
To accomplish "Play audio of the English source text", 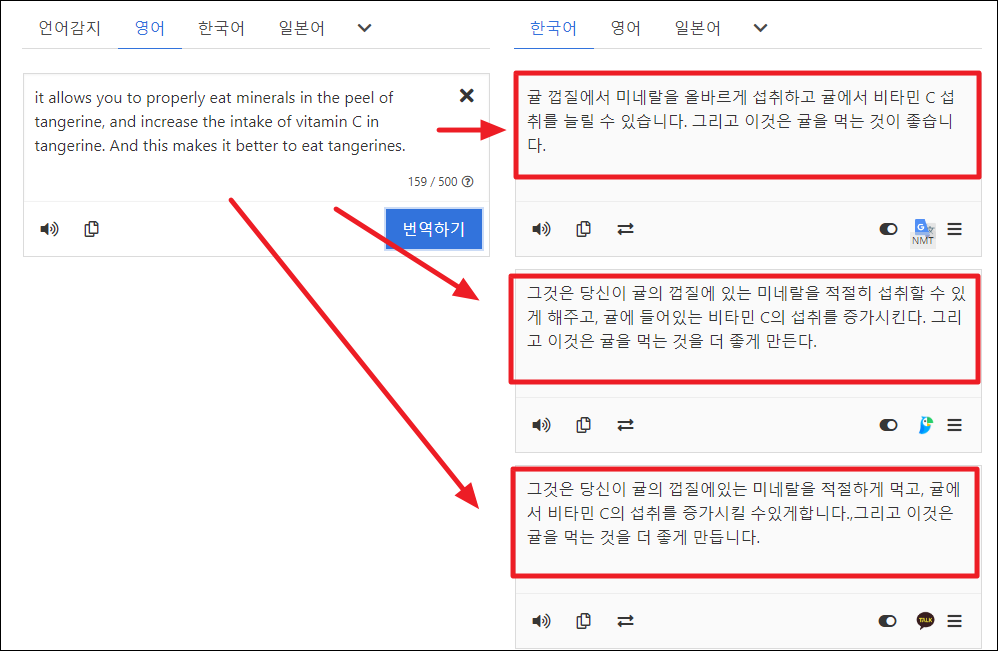I will click(48, 229).
